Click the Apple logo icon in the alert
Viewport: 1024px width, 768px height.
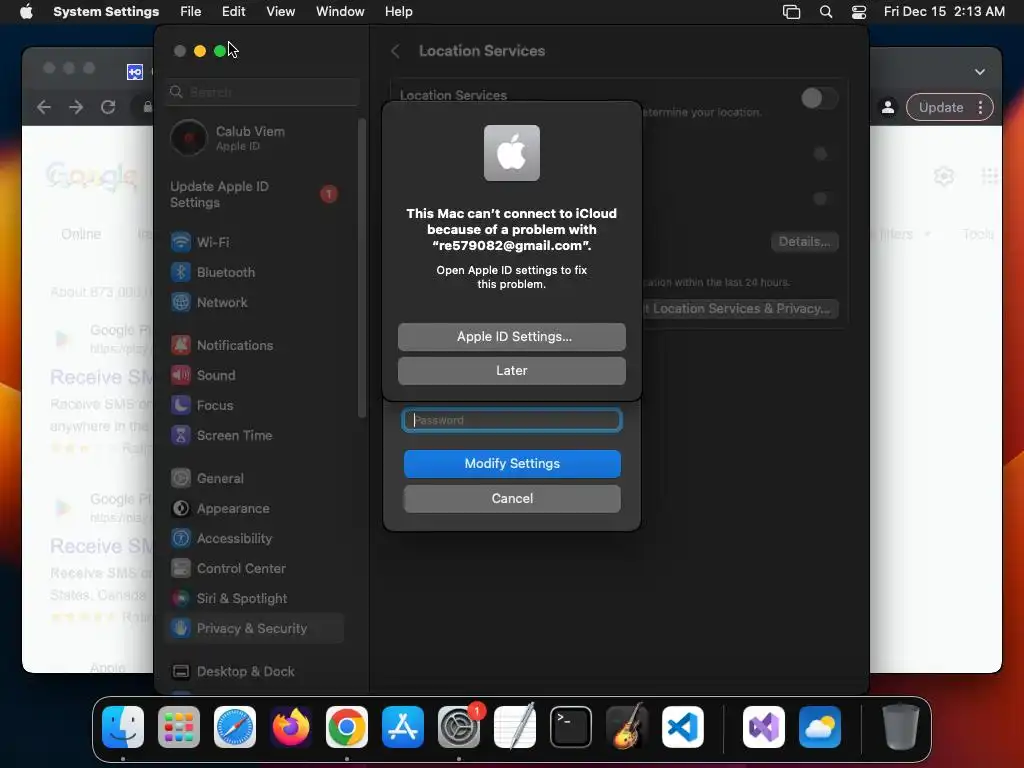pyautogui.click(x=511, y=153)
